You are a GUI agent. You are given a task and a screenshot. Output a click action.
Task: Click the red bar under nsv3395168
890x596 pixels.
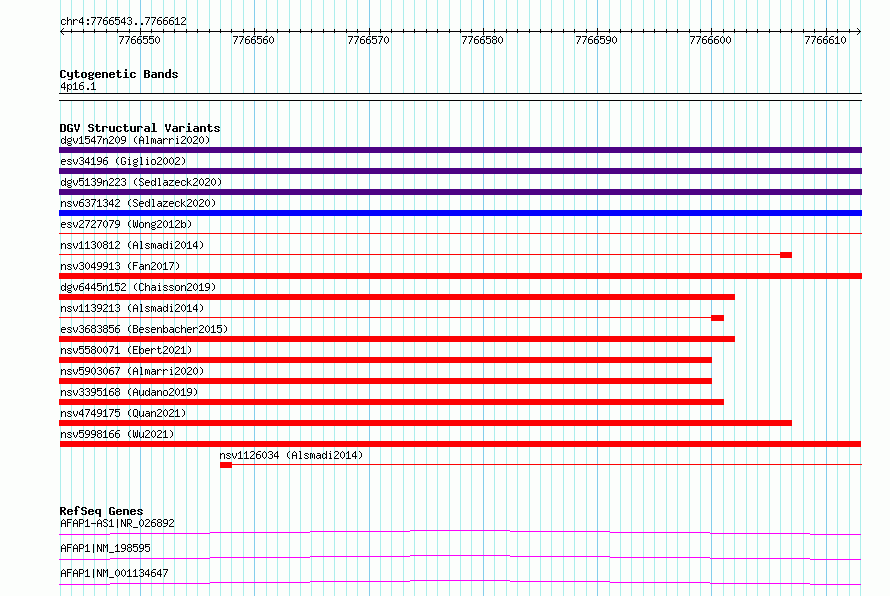point(391,402)
